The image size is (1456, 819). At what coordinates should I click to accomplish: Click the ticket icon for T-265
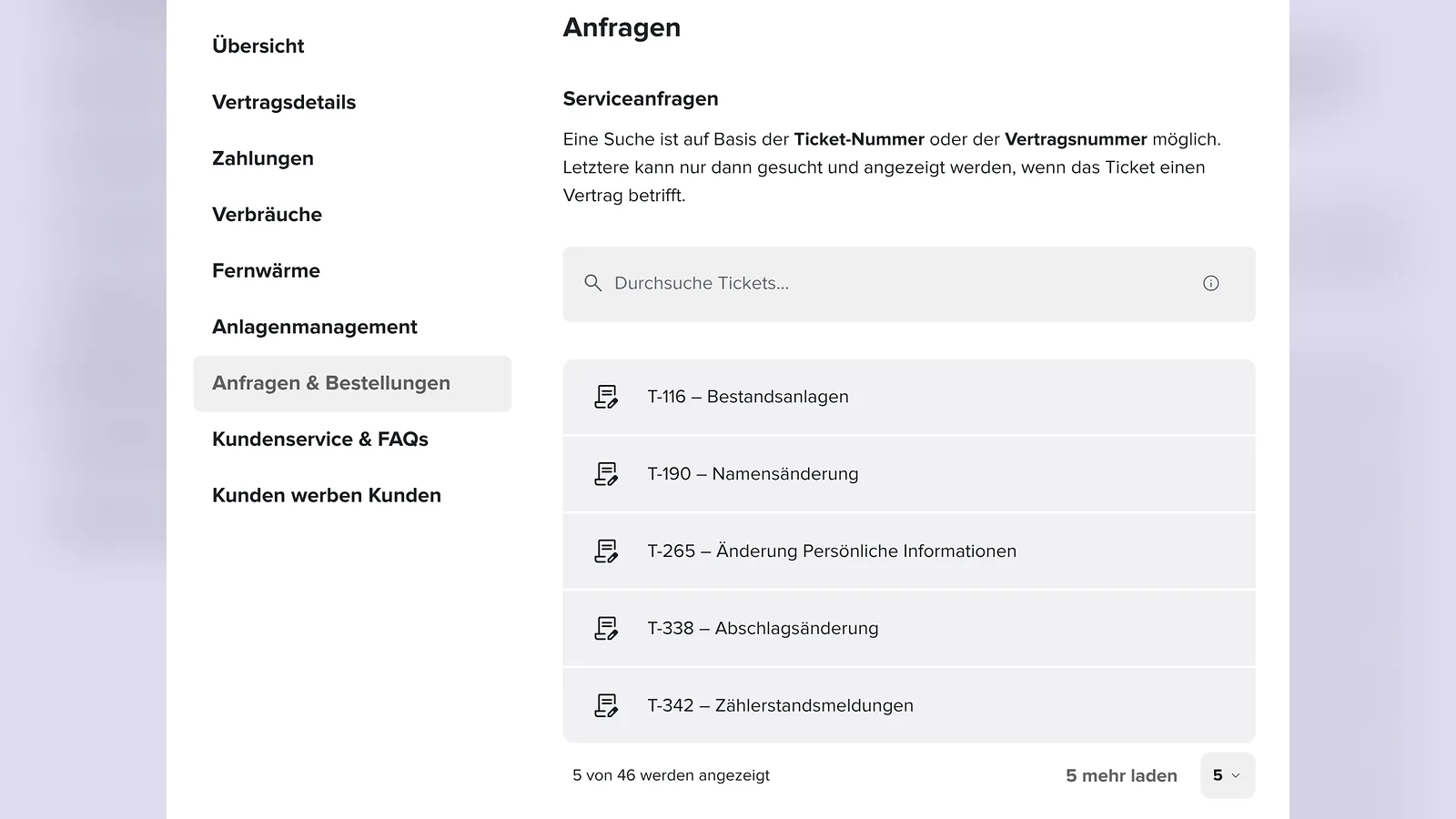point(606,551)
